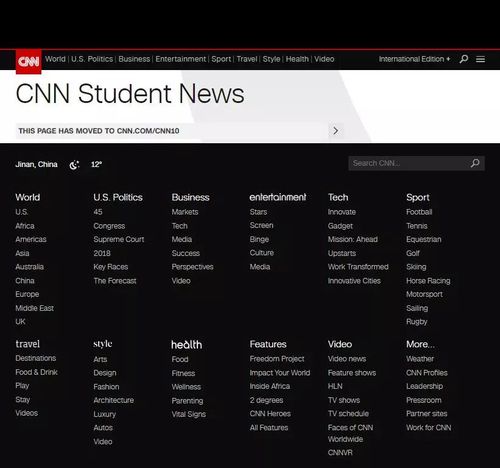Go to Sport in top navigation bar
The image size is (500, 468).
tap(221, 59)
